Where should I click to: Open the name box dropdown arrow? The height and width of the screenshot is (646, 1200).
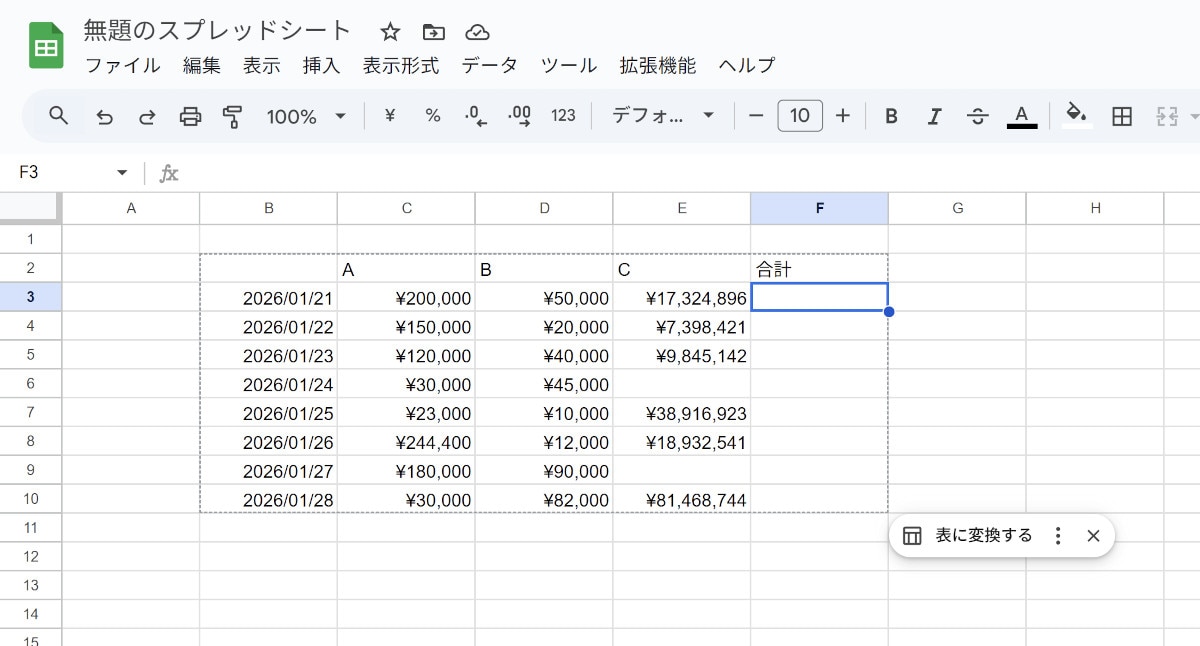[122, 173]
